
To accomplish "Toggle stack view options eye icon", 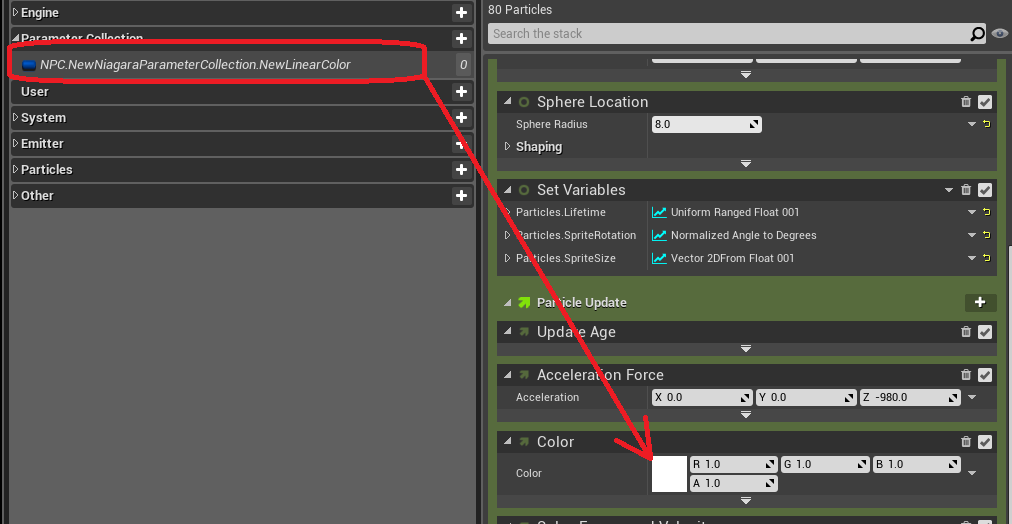I will pos(999,34).
